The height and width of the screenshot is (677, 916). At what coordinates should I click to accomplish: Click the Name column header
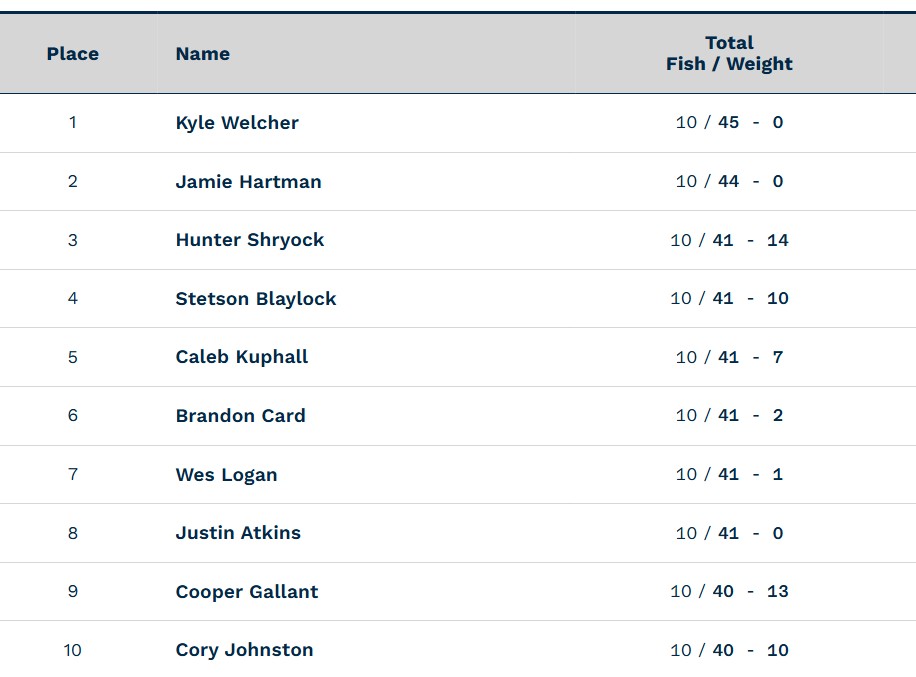[x=203, y=54]
